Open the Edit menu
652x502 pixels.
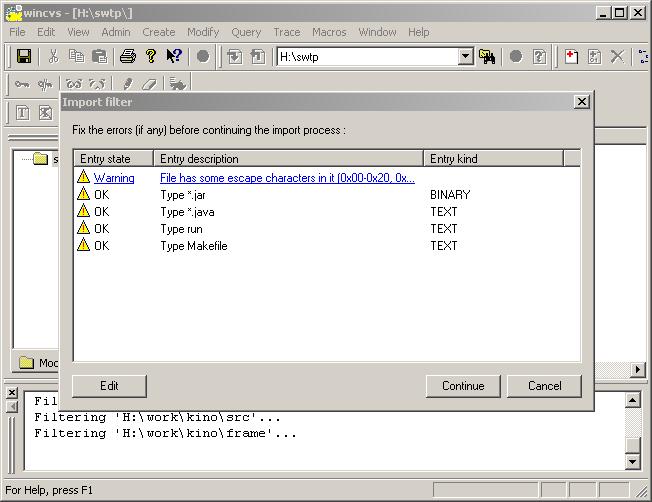click(x=46, y=32)
